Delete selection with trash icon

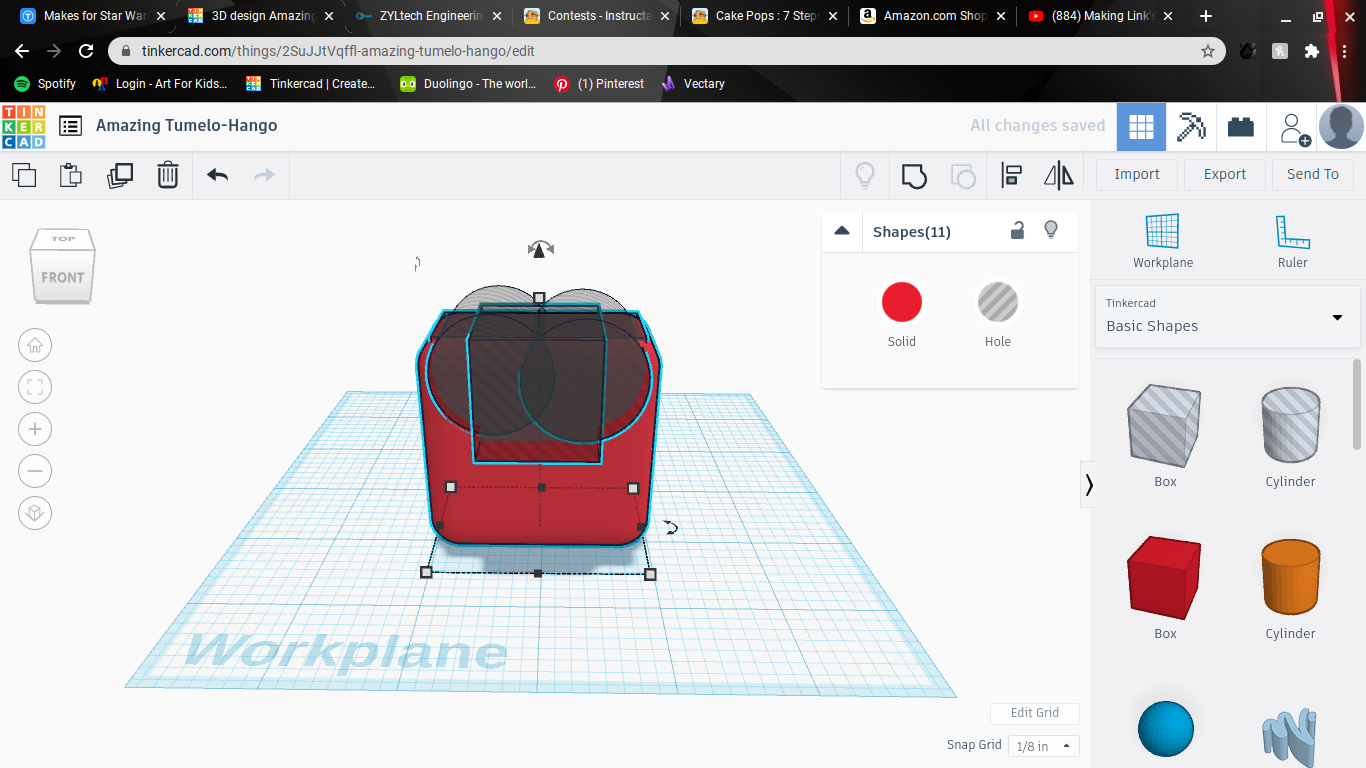coord(168,175)
